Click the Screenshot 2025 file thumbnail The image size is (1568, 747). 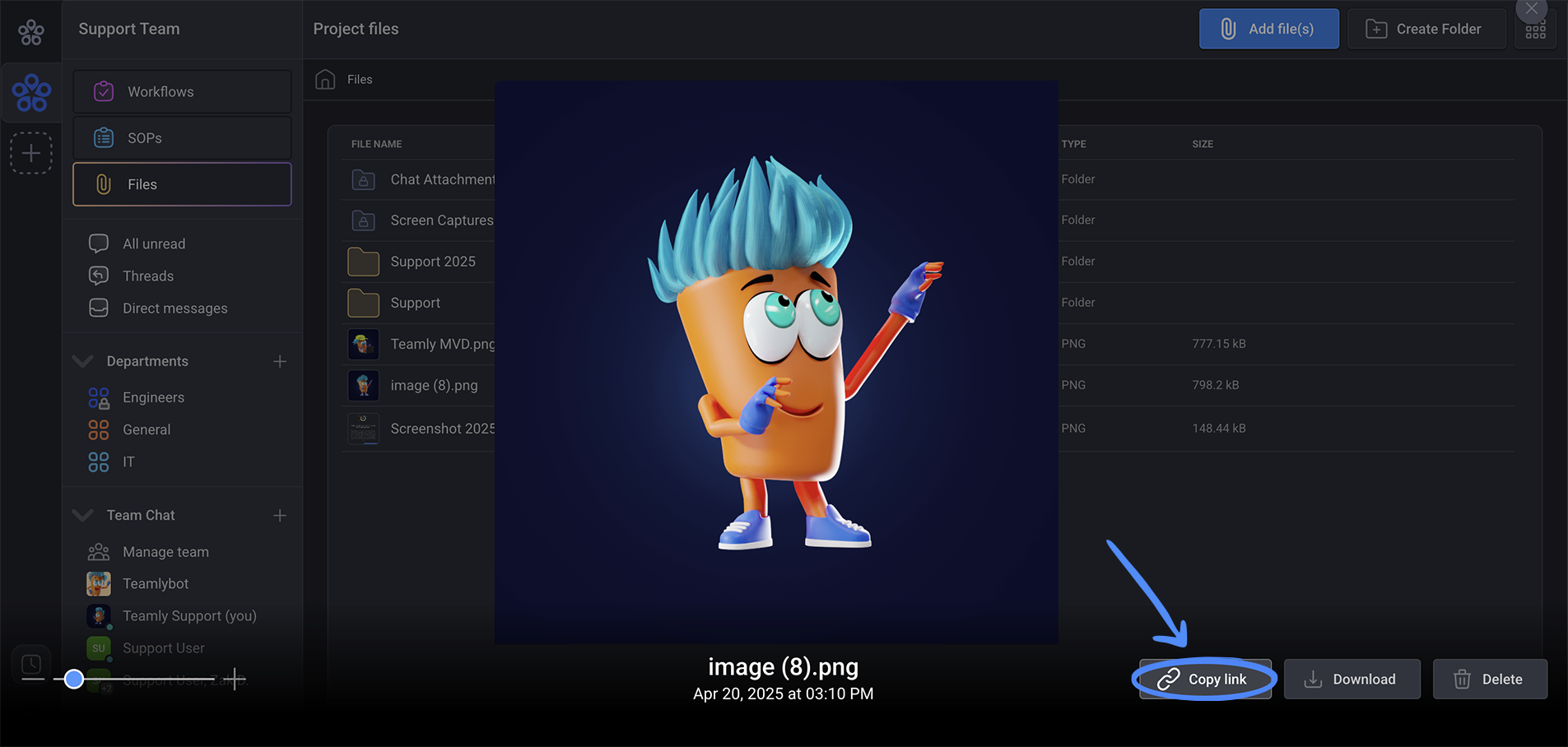(363, 429)
